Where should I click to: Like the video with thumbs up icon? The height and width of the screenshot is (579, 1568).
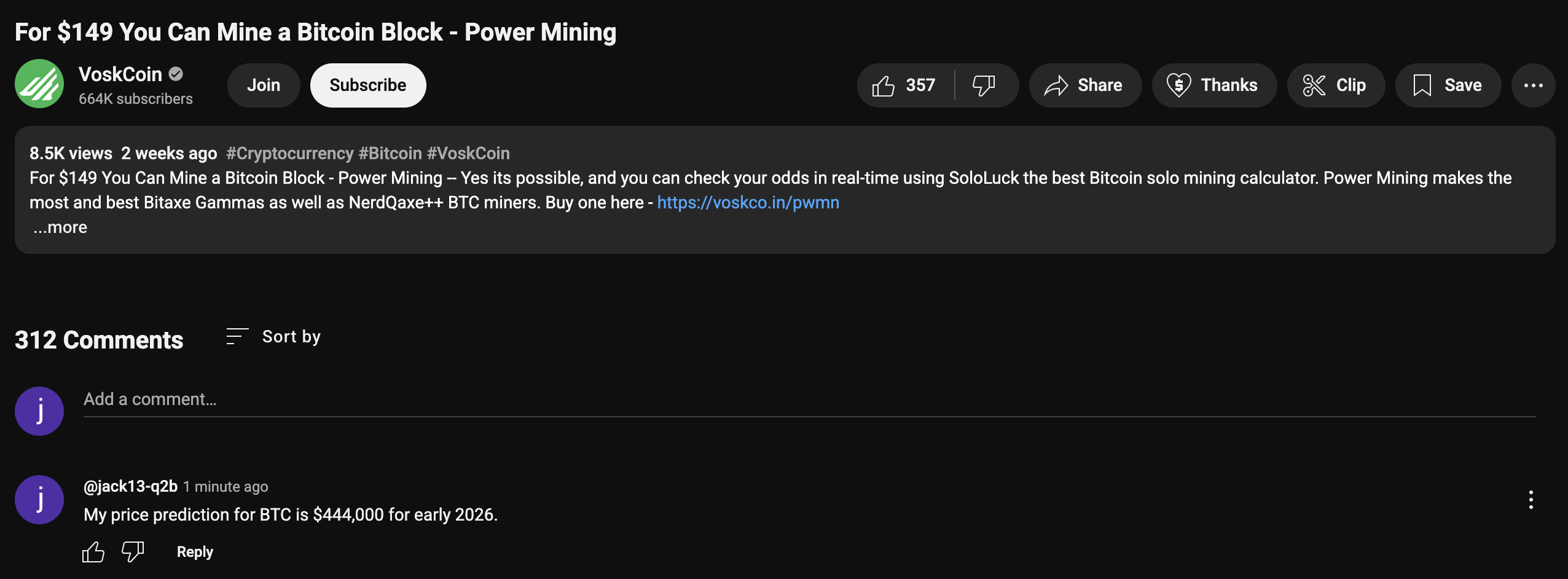click(884, 85)
